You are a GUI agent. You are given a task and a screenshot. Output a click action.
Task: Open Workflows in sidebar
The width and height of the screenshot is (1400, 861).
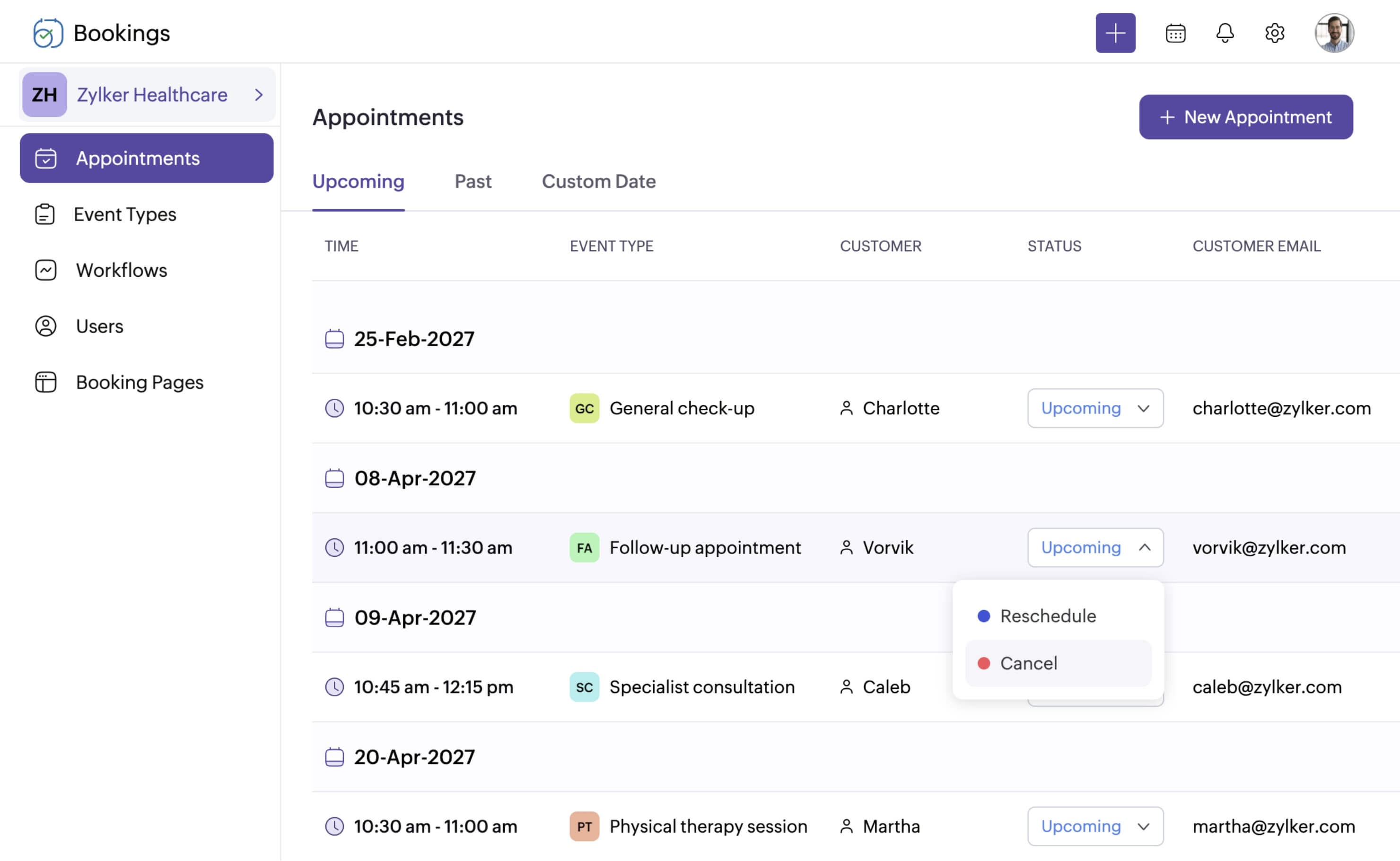click(x=121, y=270)
